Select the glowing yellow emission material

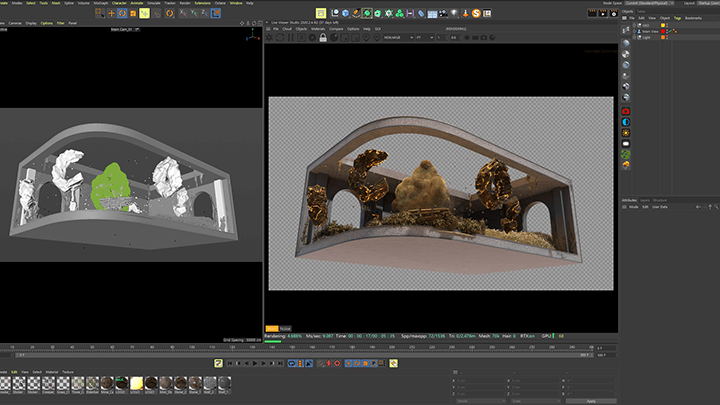[x=136, y=383]
